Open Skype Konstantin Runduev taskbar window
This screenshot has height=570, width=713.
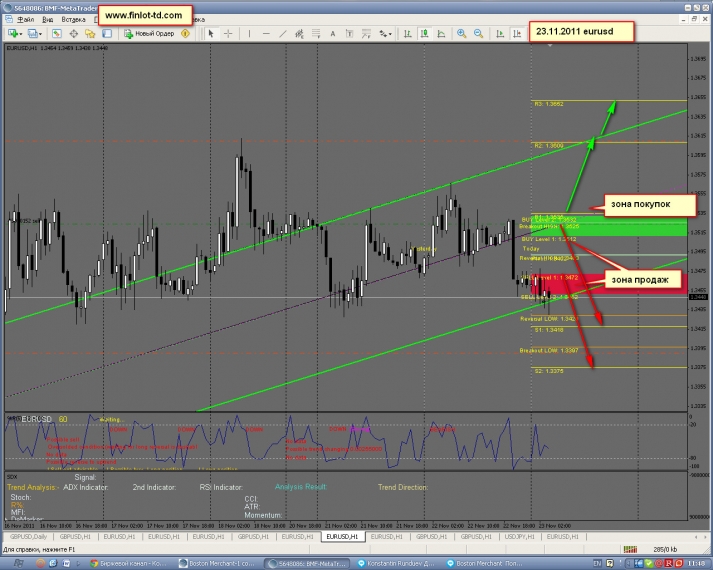pos(396,564)
